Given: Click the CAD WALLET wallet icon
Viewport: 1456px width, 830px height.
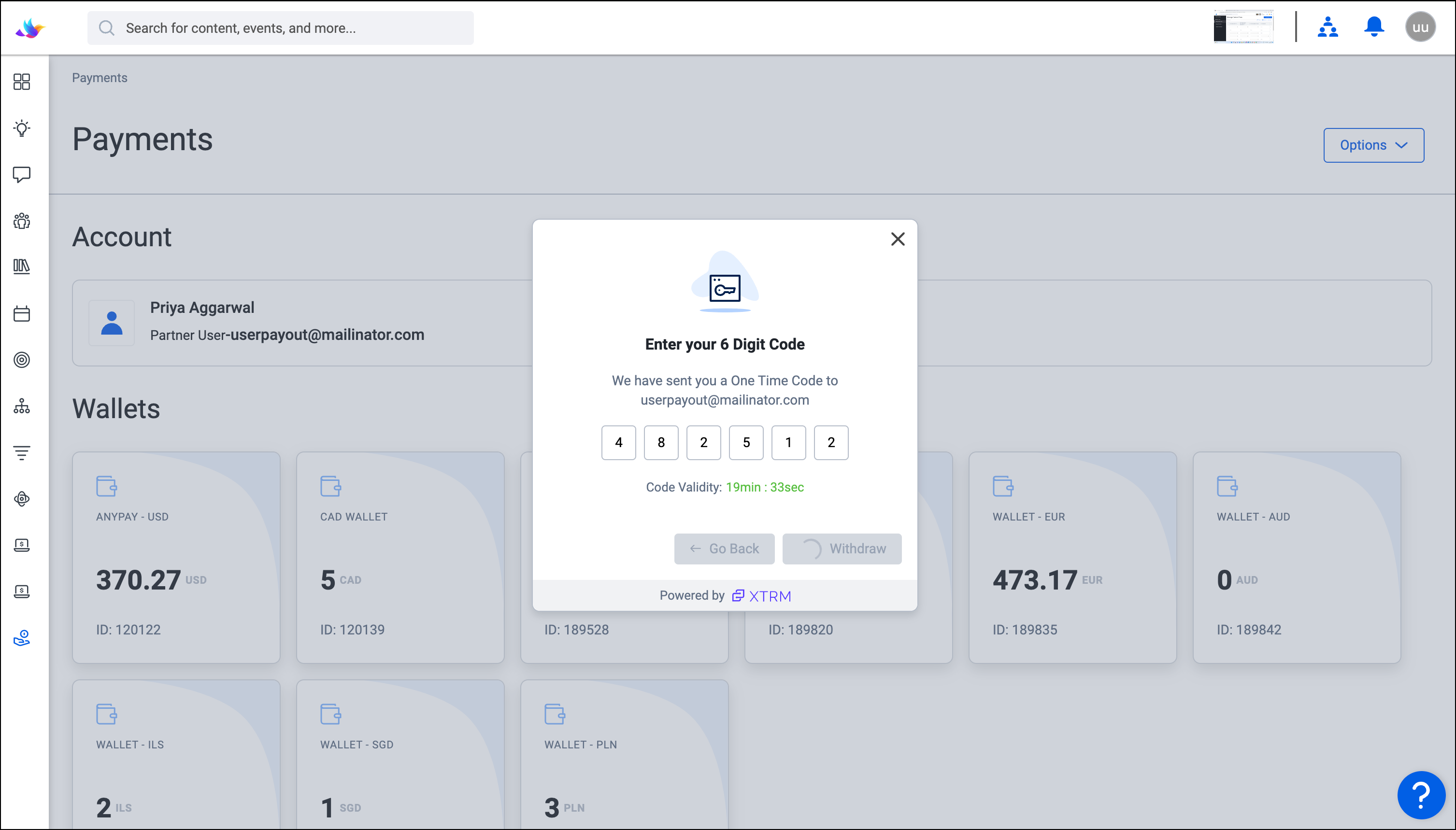Looking at the screenshot, I should pyautogui.click(x=331, y=486).
